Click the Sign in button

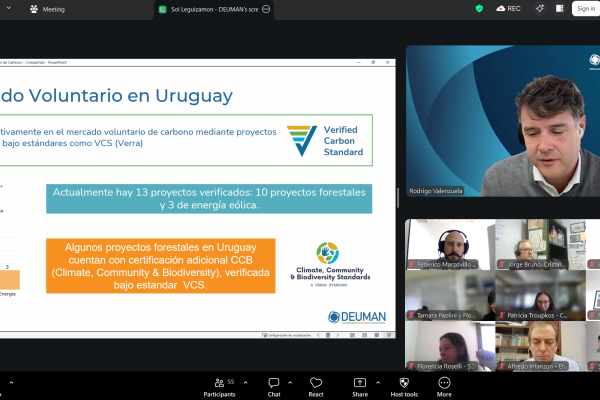pyautogui.click(x=586, y=8)
